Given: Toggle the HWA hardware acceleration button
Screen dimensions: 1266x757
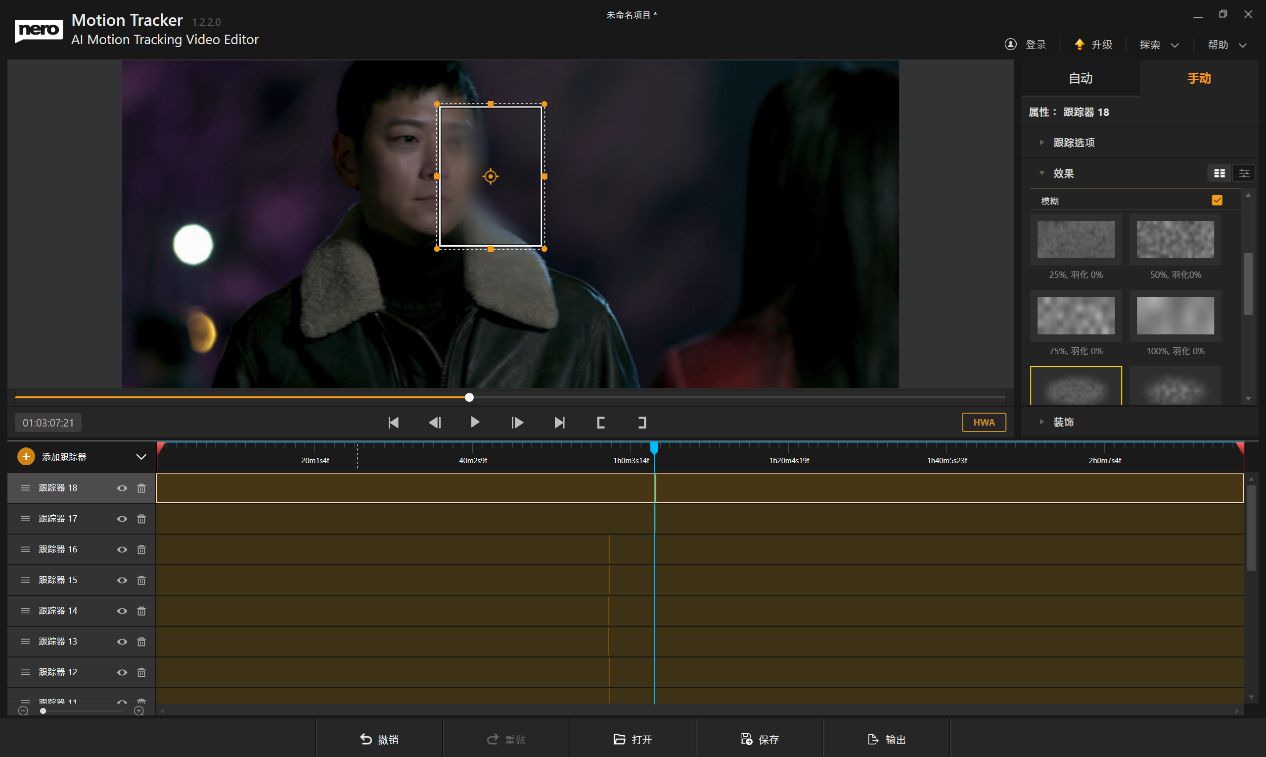Looking at the screenshot, I should (x=984, y=422).
